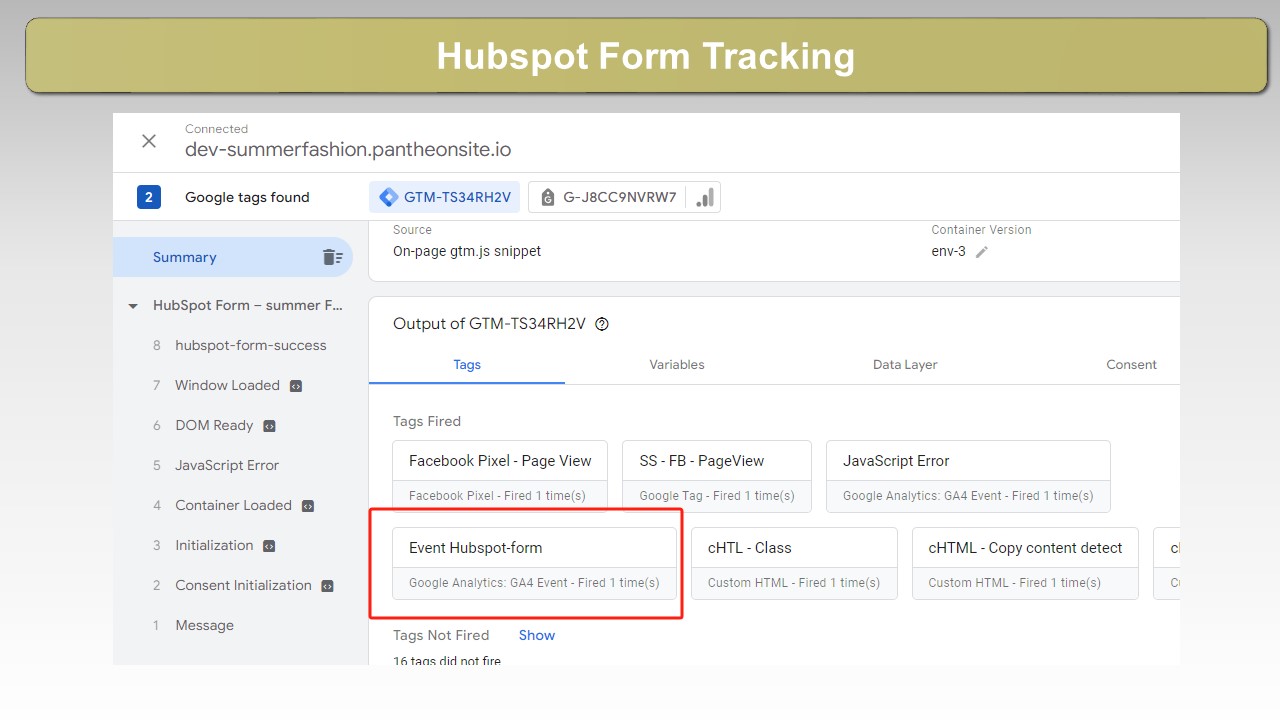Close the Tag Assistant debug panel
The width and height of the screenshot is (1280, 720).
(149, 141)
